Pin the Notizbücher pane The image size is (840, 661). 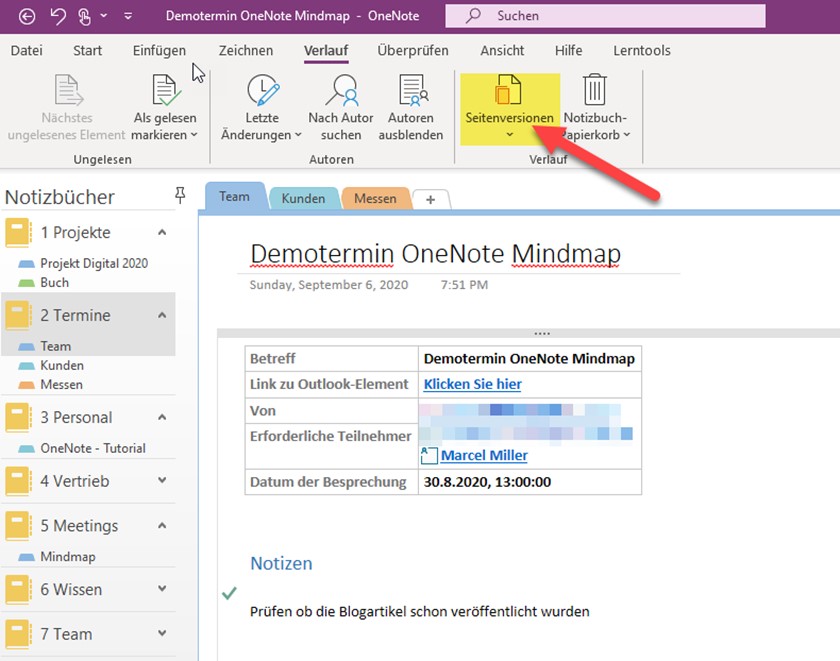180,196
